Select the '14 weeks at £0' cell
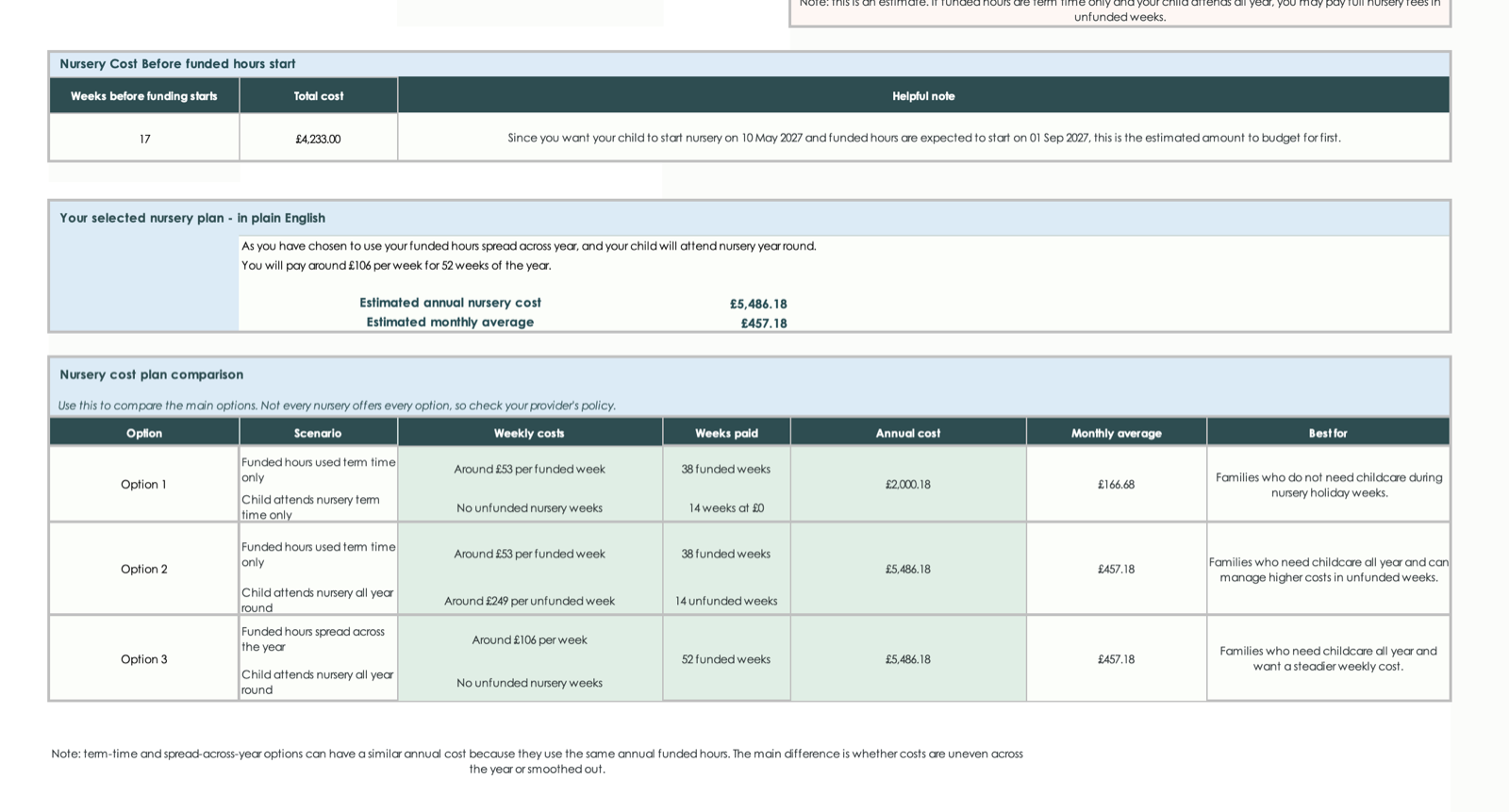This screenshot has height=812, width=1509. [x=726, y=507]
